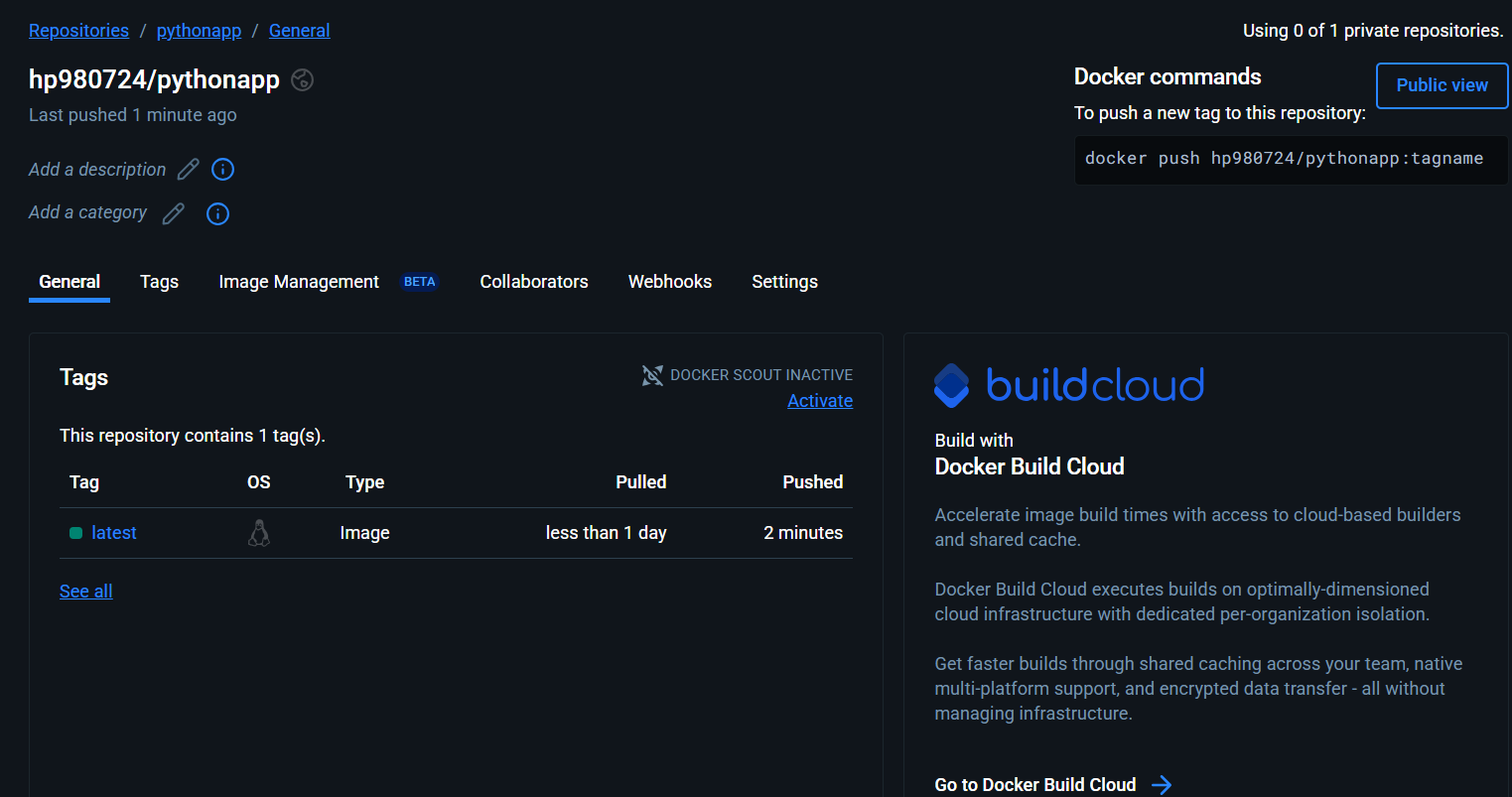Screen dimensions: 1512x797
Task: Open the category info tooltip icon
Action: pos(217,213)
